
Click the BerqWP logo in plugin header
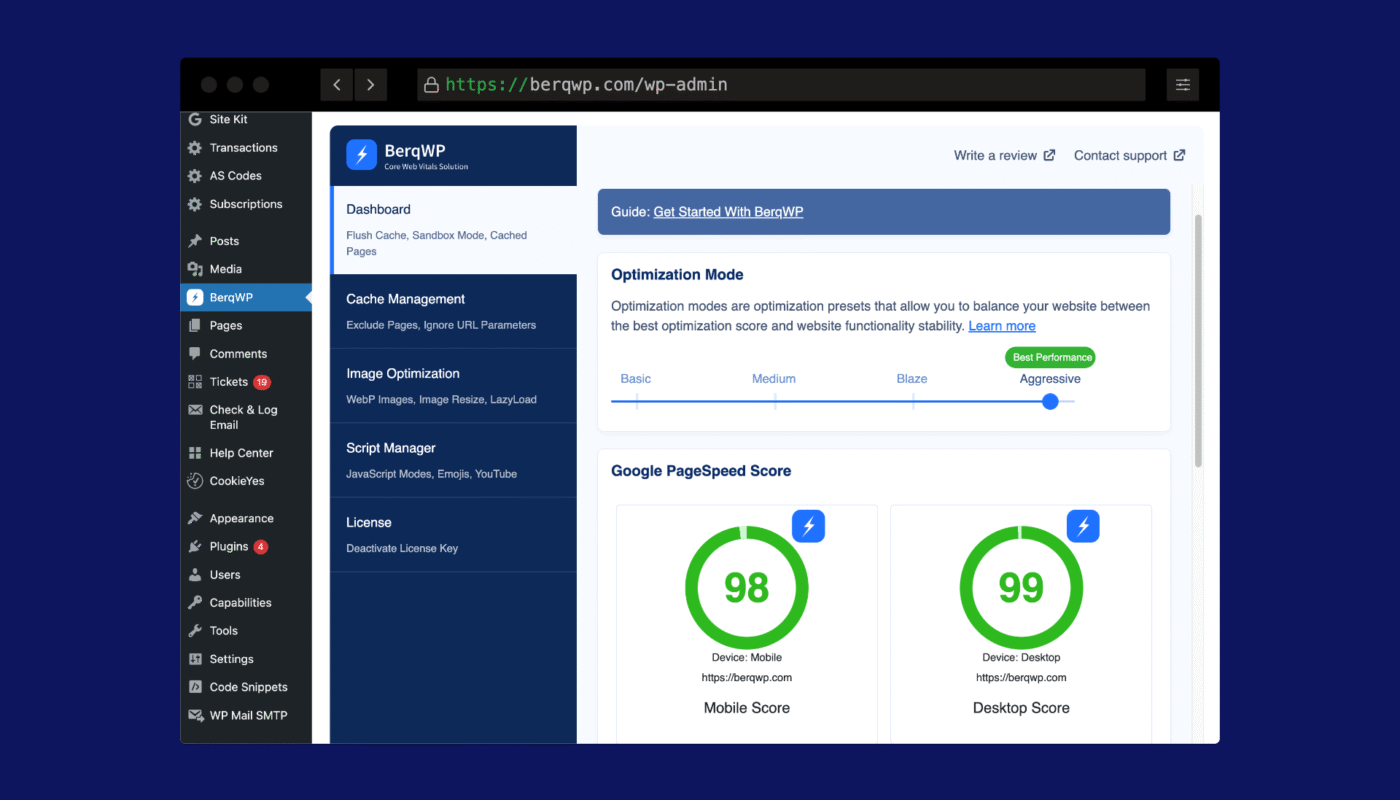[361, 155]
